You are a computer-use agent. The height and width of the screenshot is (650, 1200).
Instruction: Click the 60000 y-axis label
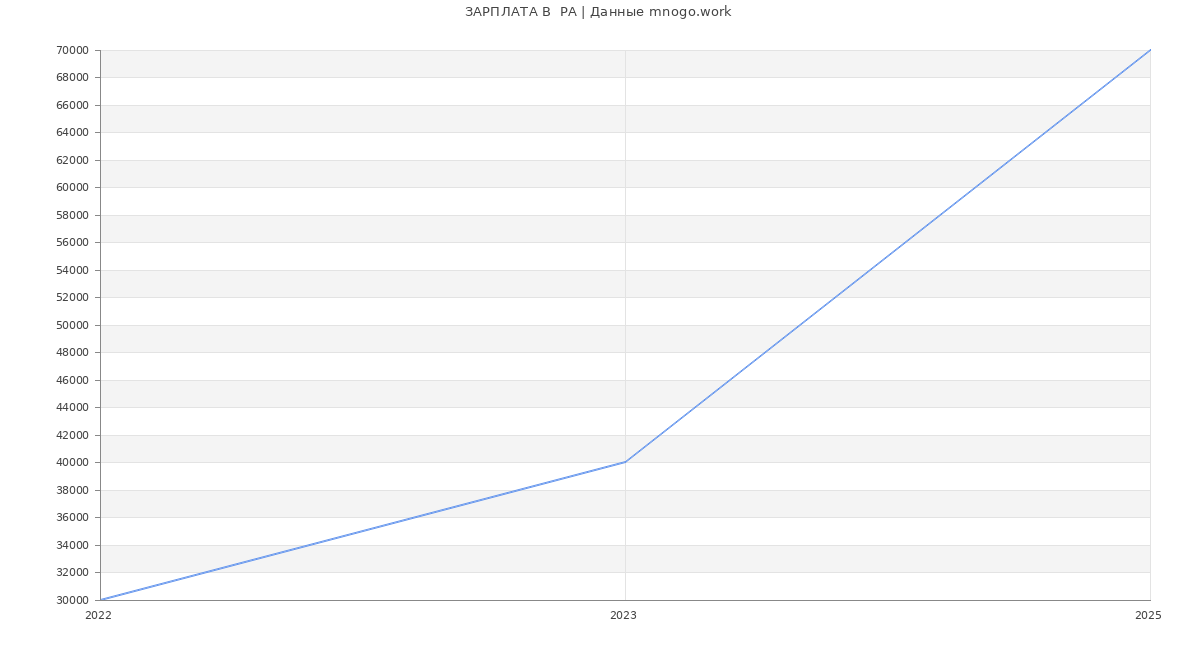72,187
